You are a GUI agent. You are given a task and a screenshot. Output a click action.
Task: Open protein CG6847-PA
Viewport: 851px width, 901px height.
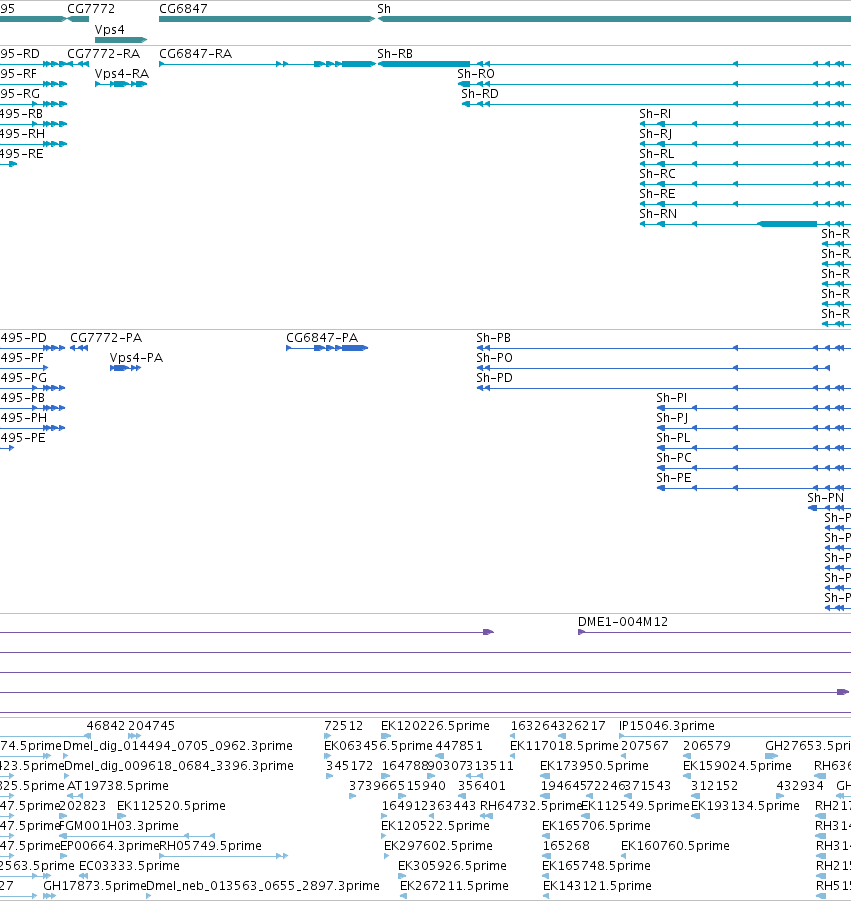point(322,338)
